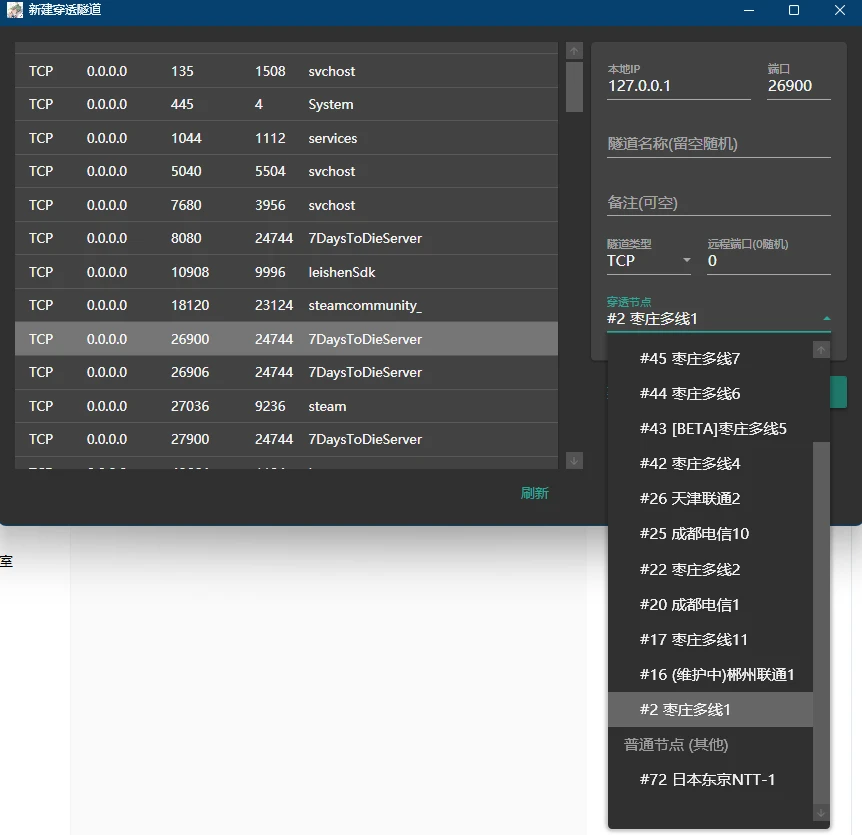The width and height of the screenshot is (862, 835).
Task: Click the 远程端口(0随机) field
Action: tap(769, 261)
